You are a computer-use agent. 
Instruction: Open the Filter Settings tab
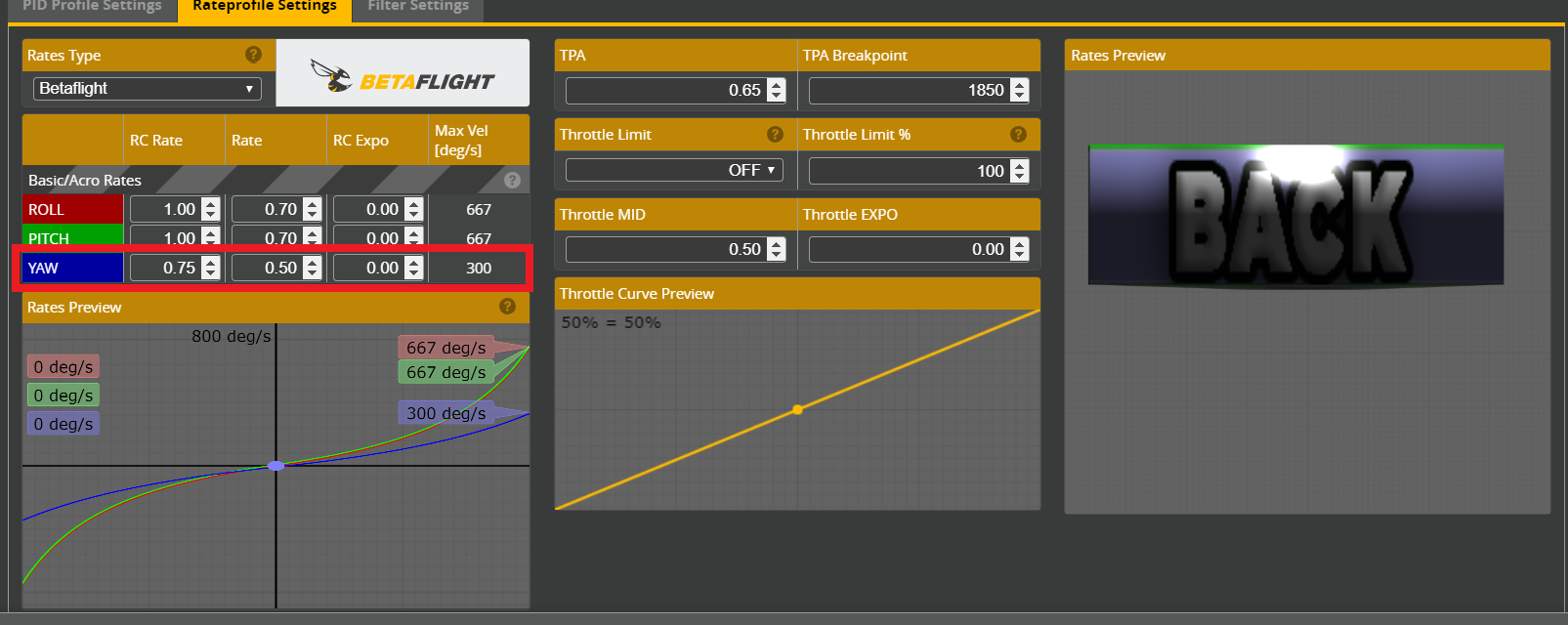pyautogui.click(x=418, y=6)
